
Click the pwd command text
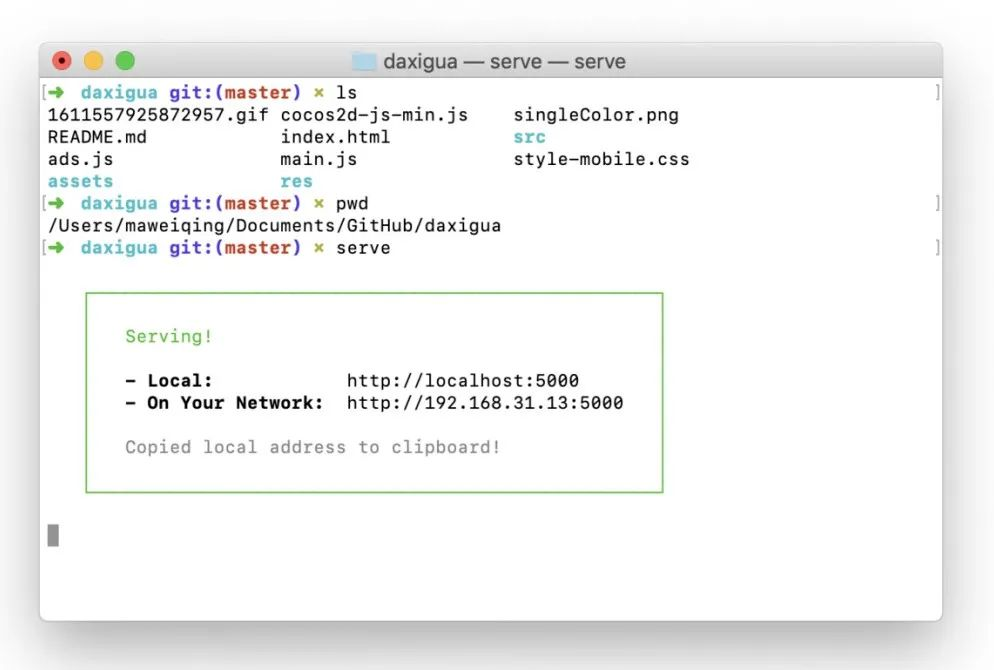pyautogui.click(x=352, y=203)
